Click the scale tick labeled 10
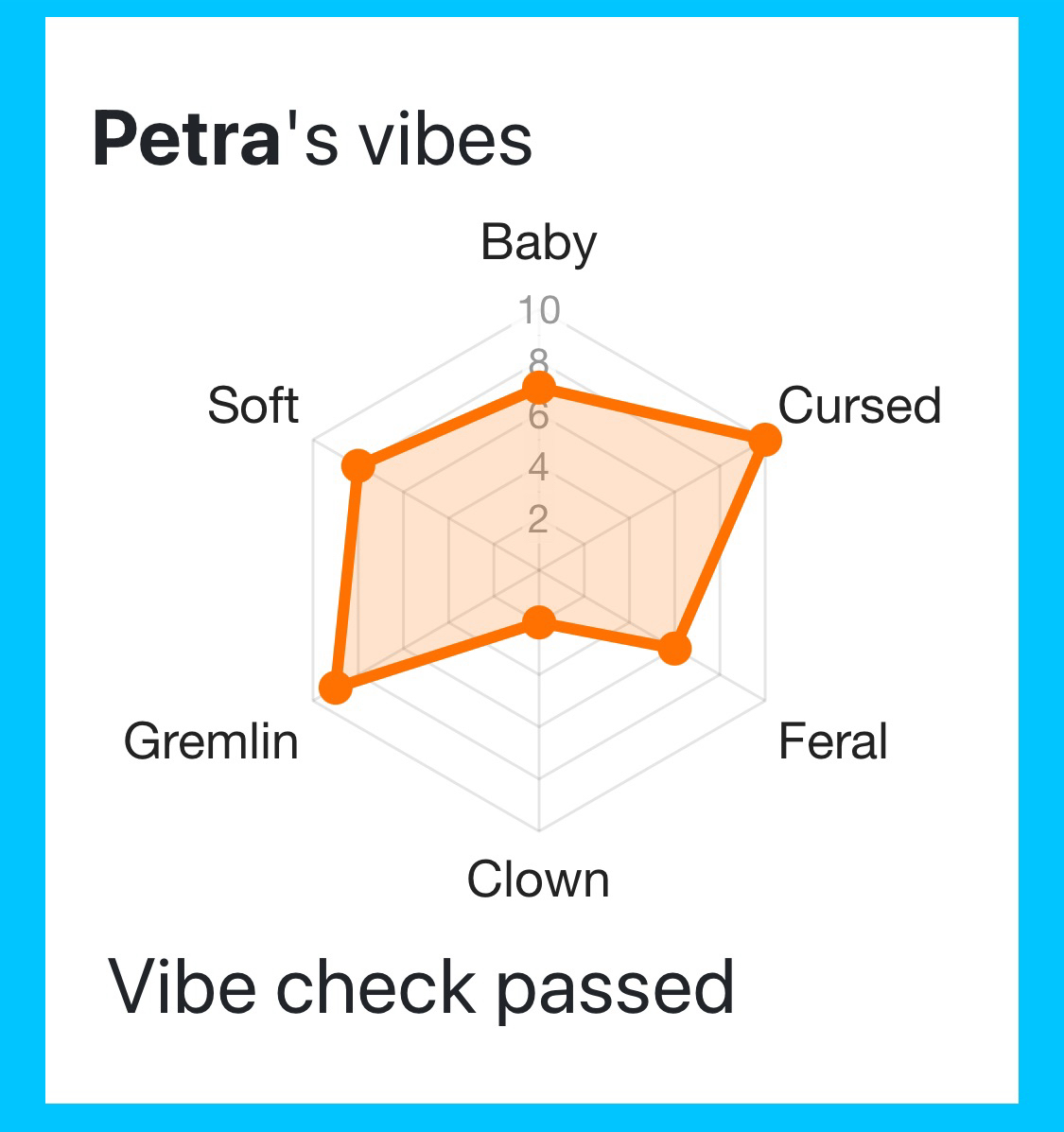Viewport: 1064px width, 1132px height. point(538,310)
